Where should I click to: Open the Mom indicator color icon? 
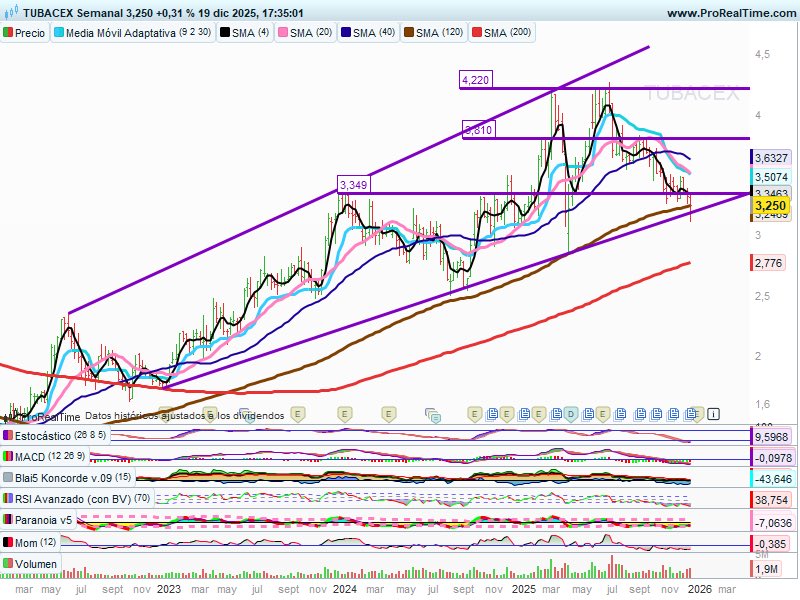7,540
